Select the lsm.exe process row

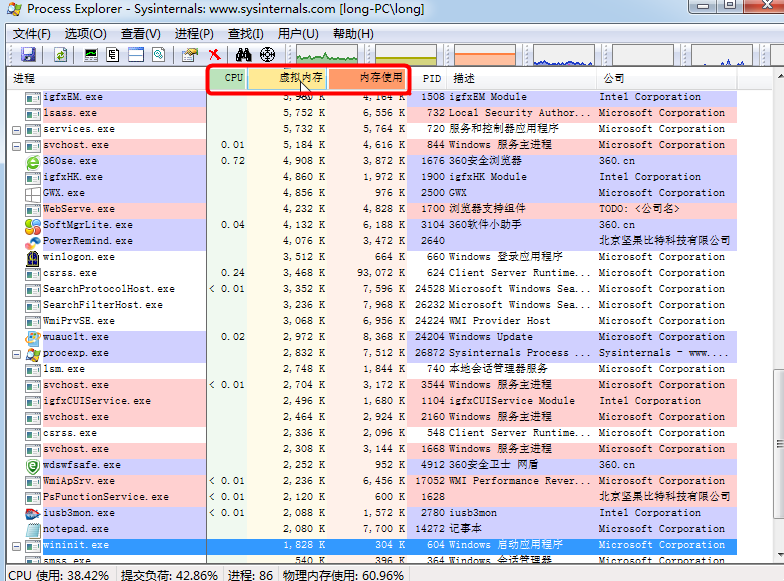click(372, 370)
